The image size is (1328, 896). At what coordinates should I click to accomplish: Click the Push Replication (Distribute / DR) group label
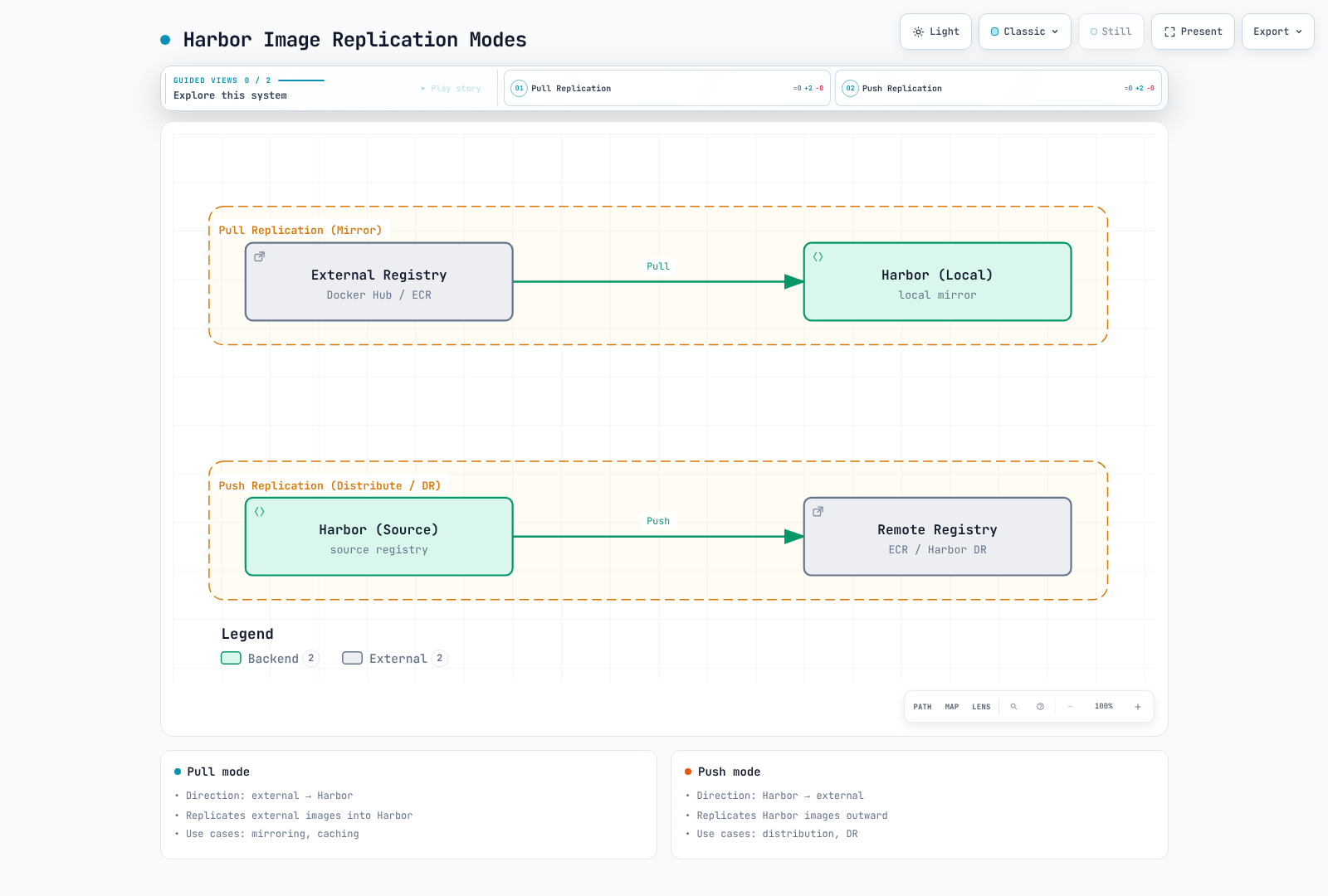330,486
